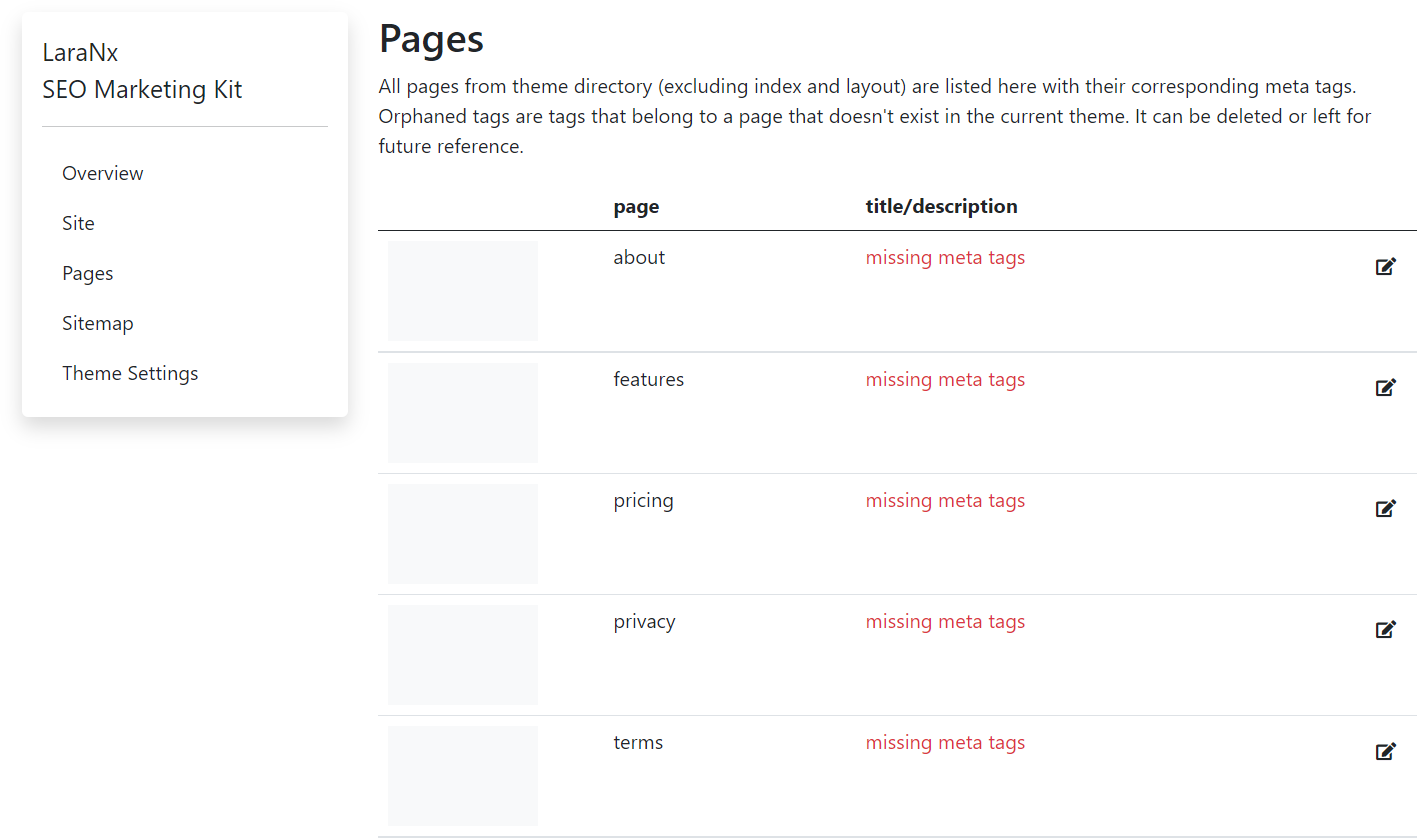
Task: Select missing meta tags on the privacy row
Action: click(945, 621)
